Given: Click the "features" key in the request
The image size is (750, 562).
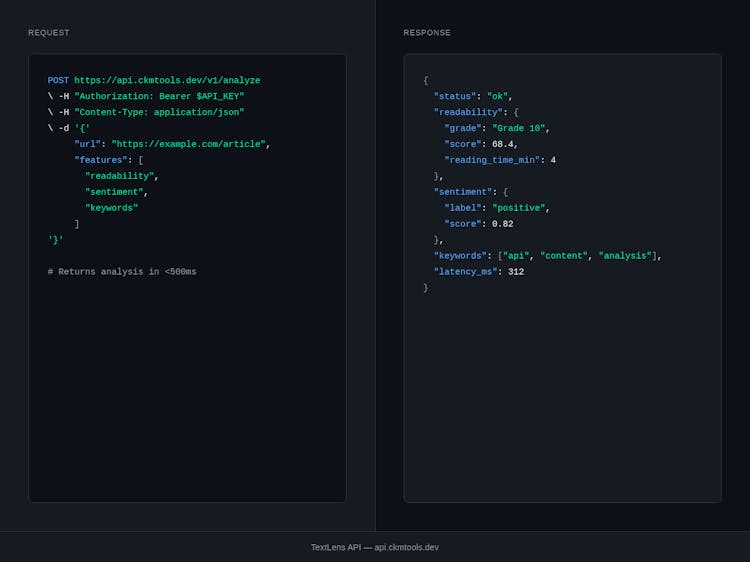Looking at the screenshot, I should [x=101, y=160].
